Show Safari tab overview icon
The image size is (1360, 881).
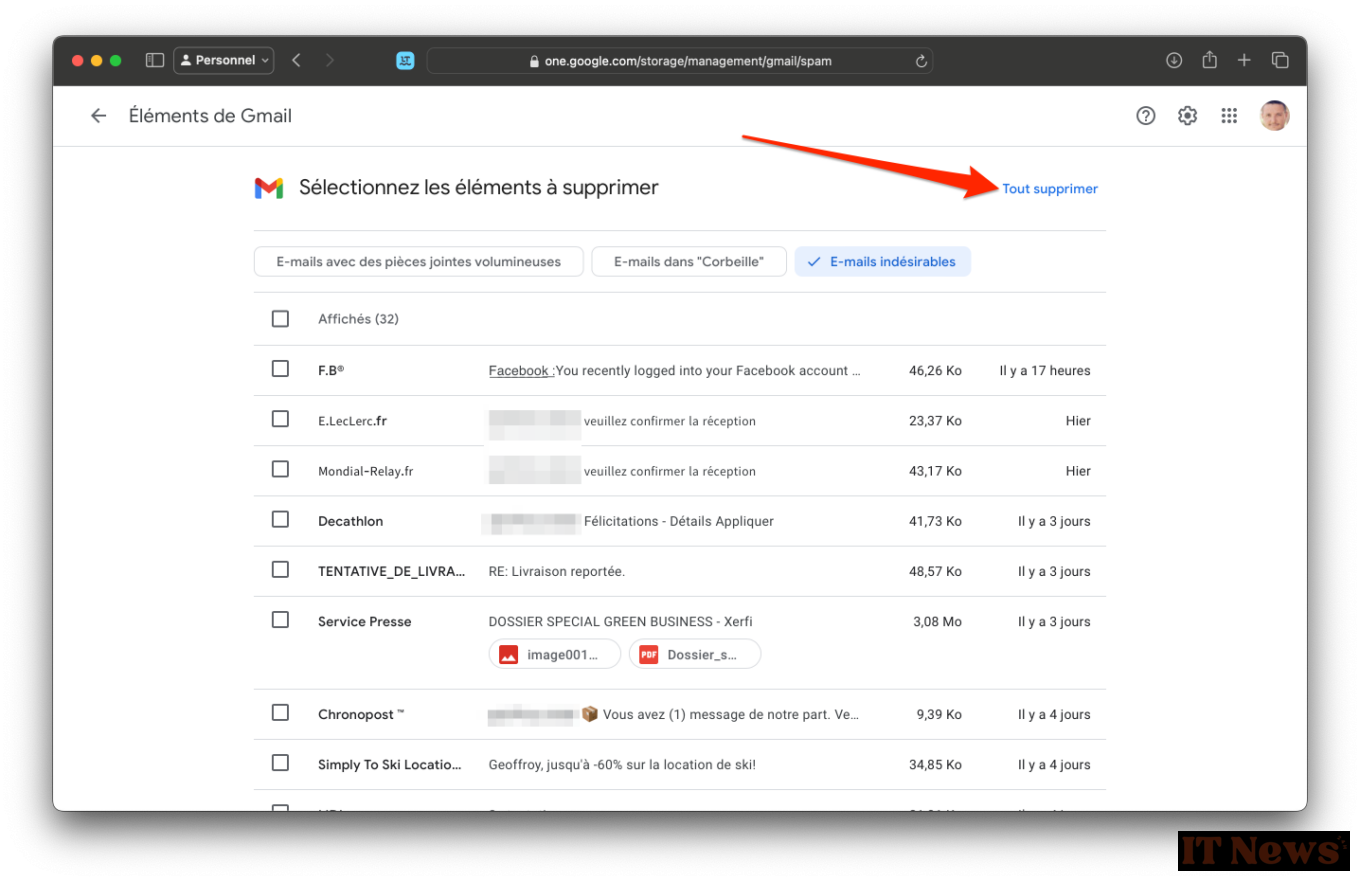(x=1280, y=60)
